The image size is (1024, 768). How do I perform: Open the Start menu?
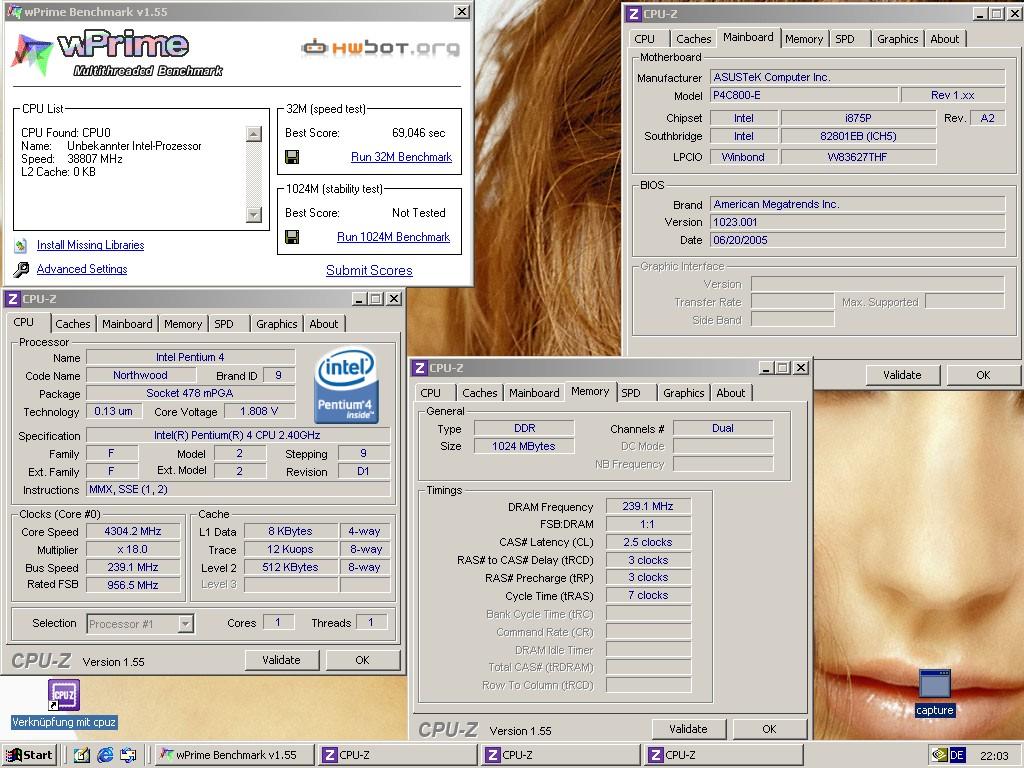click(29, 755)
